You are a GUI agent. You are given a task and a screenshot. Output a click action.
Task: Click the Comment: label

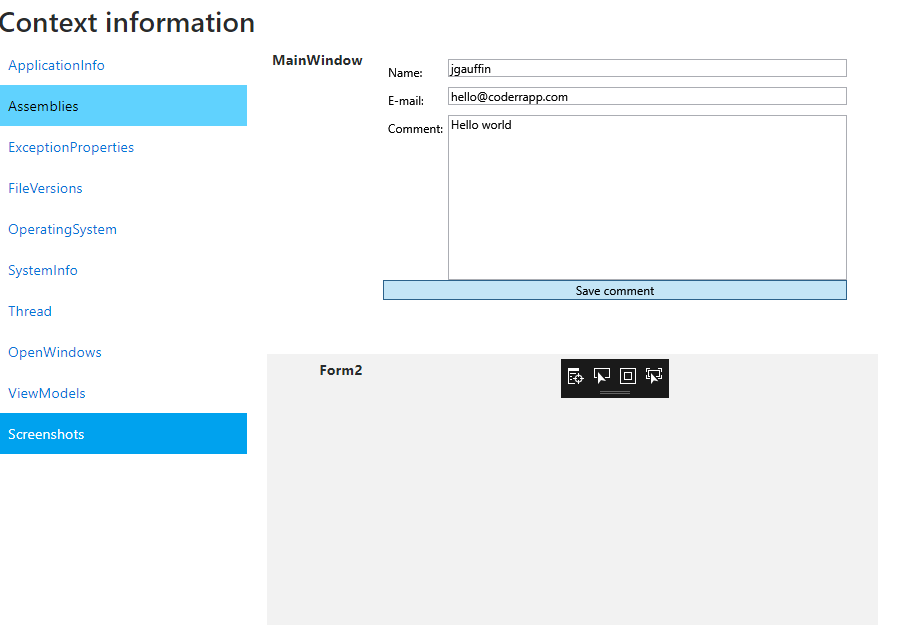[x=415, y=129]
